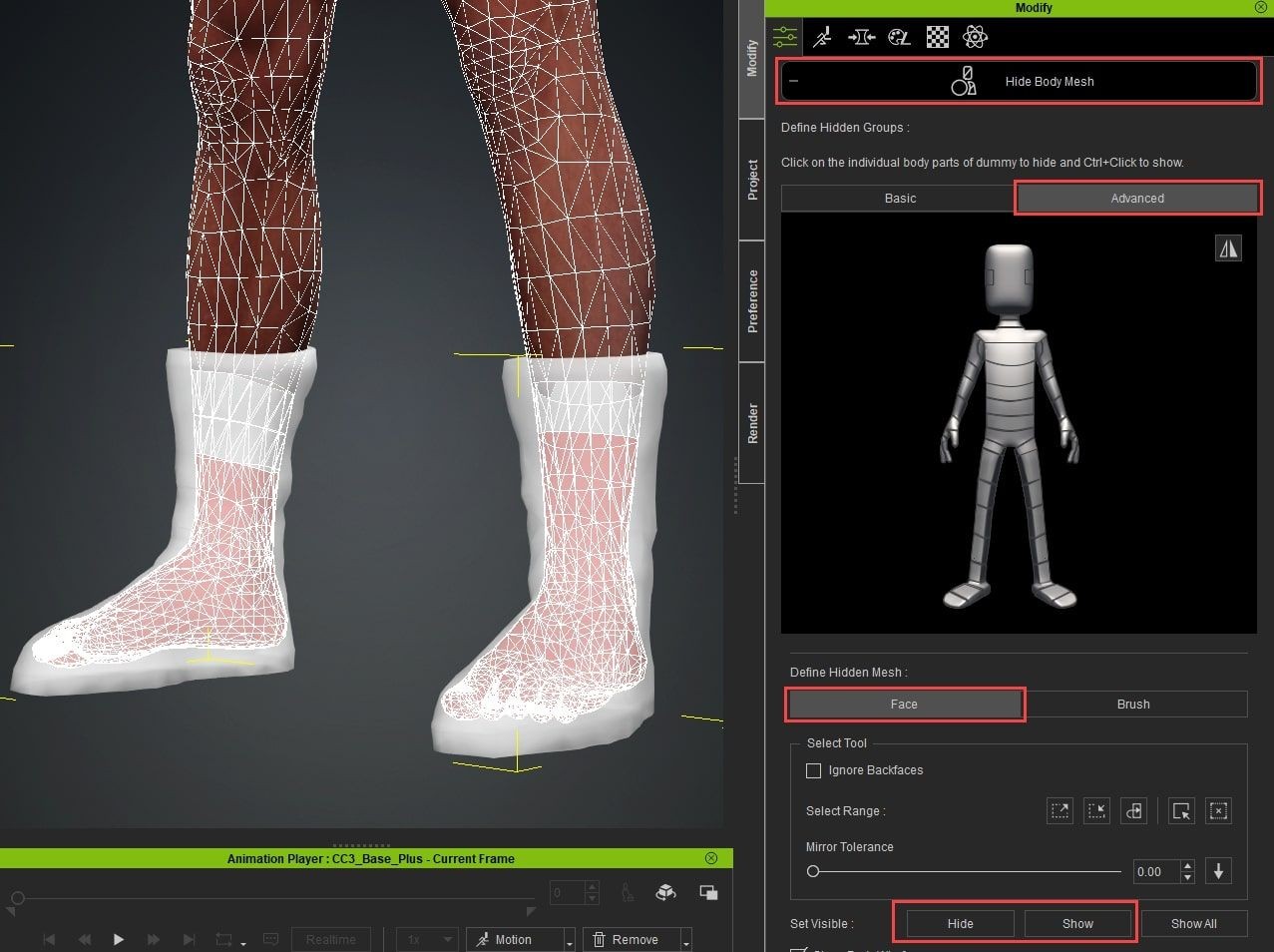Open the atom-shaped Physics settings icon
The image size is (1274, 952).
pyautogui.click(x=975, y=38)
